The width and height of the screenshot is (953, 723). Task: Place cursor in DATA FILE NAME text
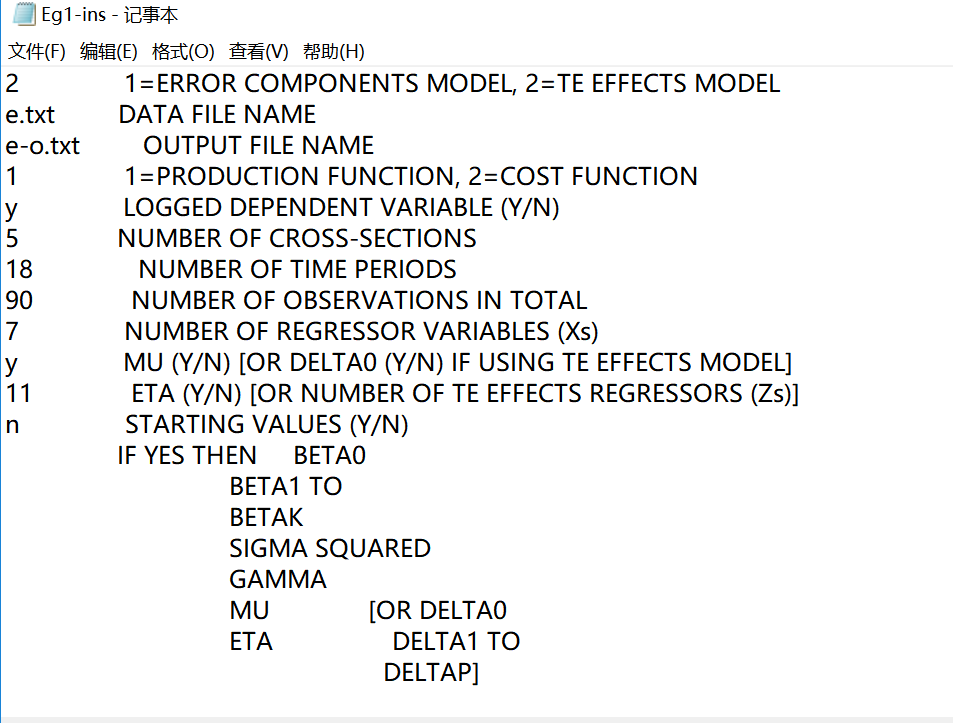[217, 115]
